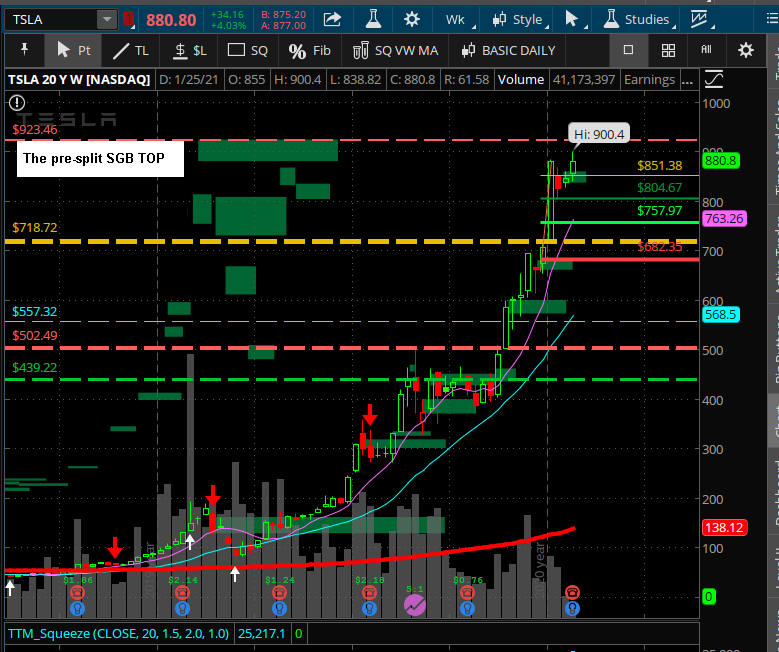Click the Earnings label in chart header
Viewport: 779px width, 652px height.
(x=649, y=80)
